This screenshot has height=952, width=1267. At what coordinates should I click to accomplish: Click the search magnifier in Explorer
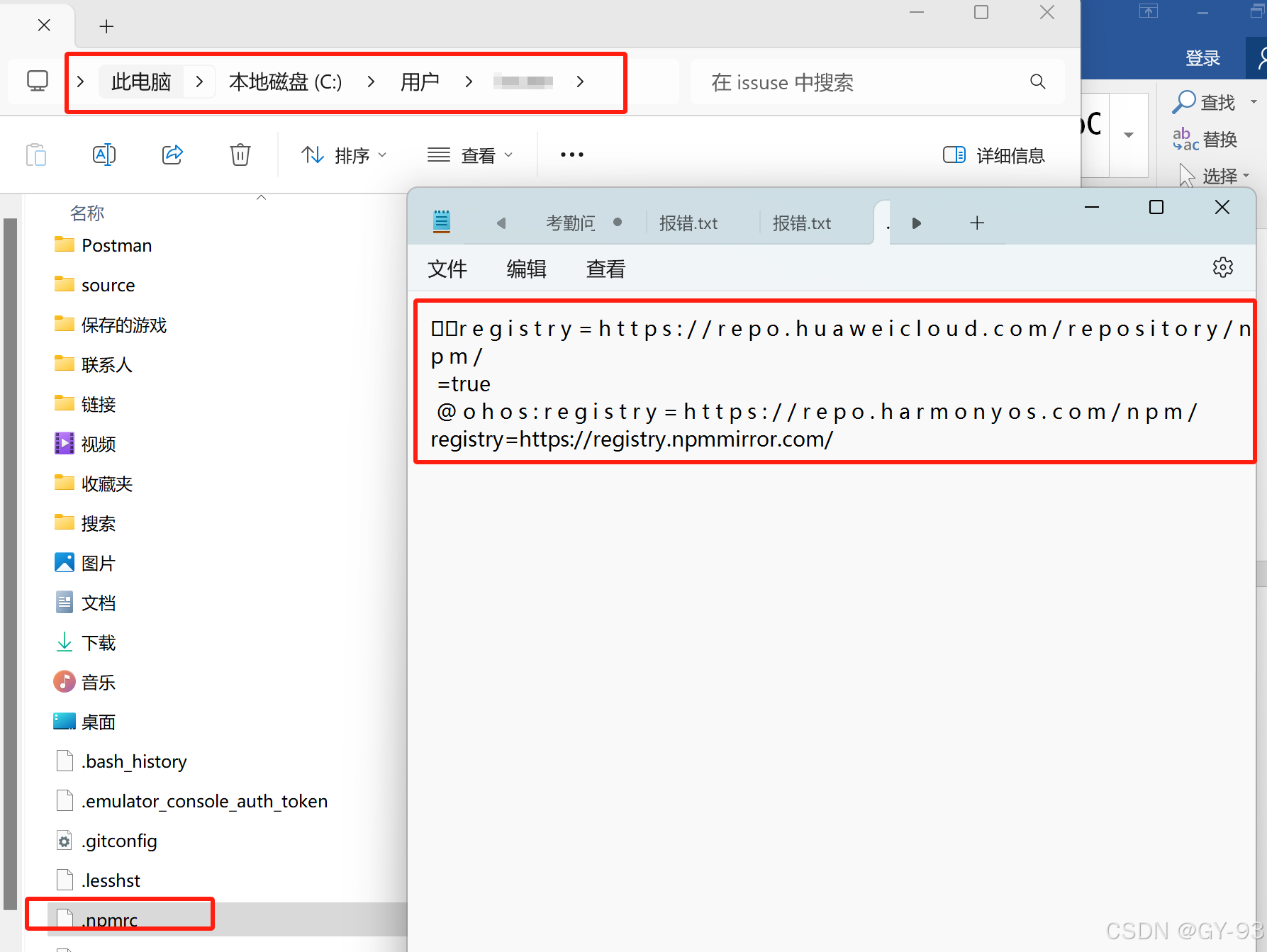coord(1037,82)
